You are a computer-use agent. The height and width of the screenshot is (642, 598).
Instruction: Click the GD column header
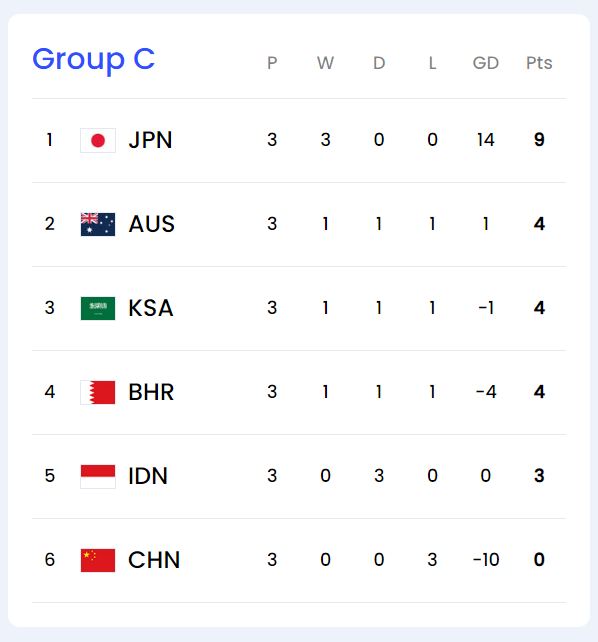point(486,63)
